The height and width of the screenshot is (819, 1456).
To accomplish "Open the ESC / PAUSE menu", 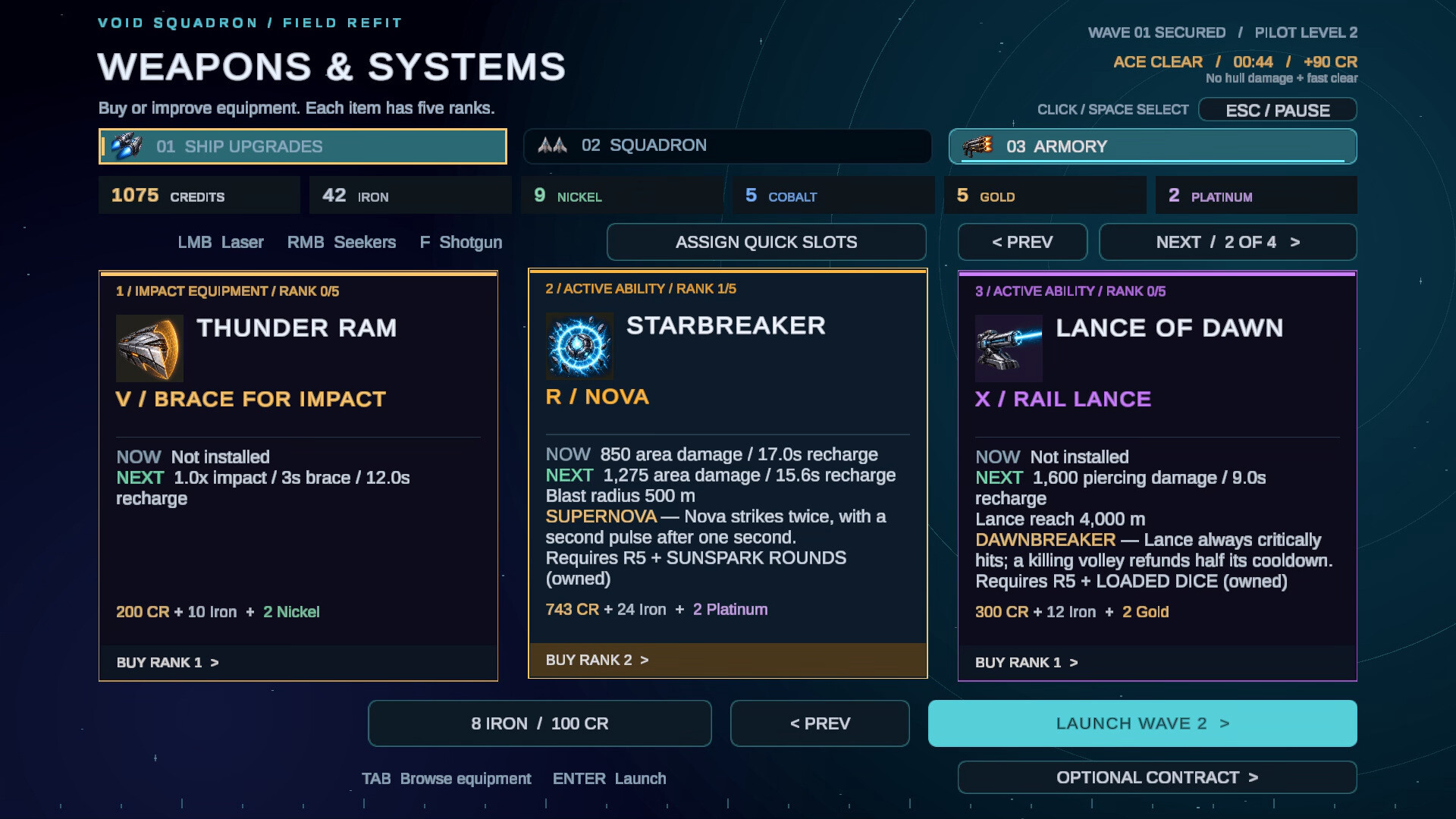I will pos(1278,110).
